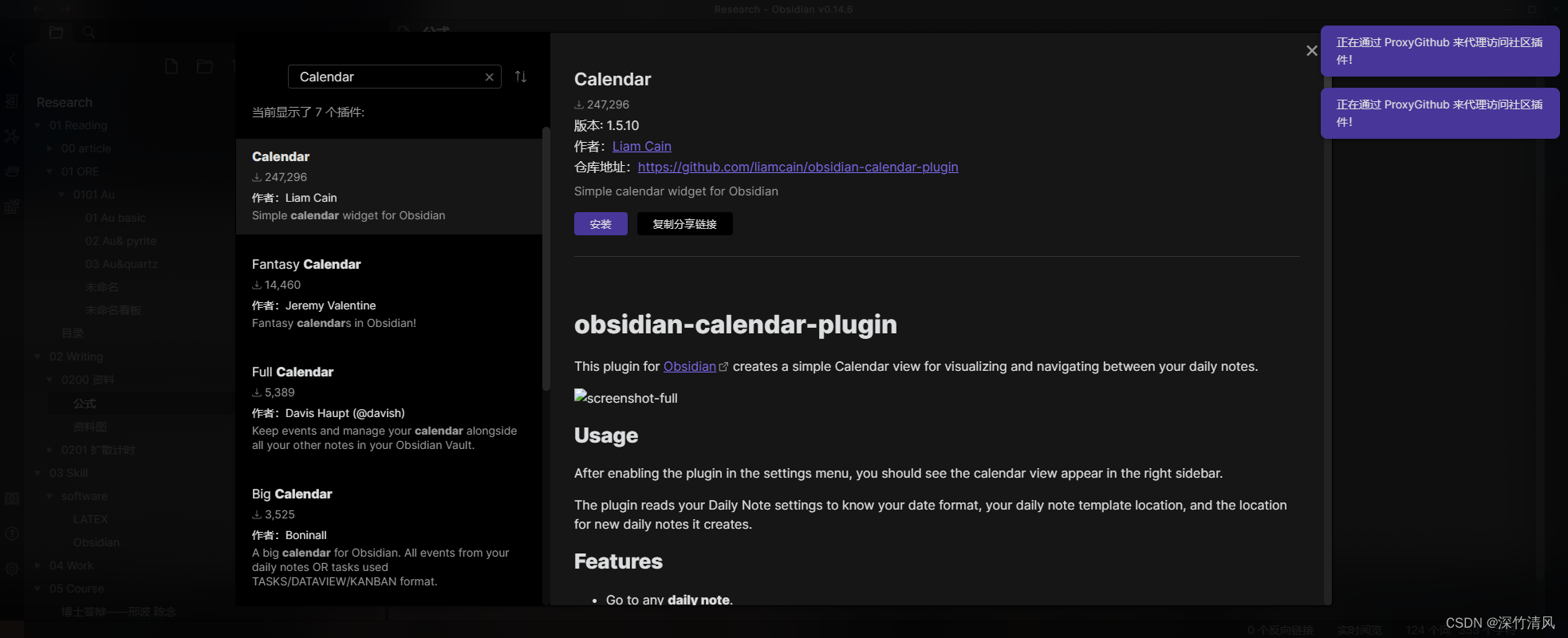Switch to the folder view tab in sidebar
Viewport: 1568px width, 638px height.
[57, 32]
